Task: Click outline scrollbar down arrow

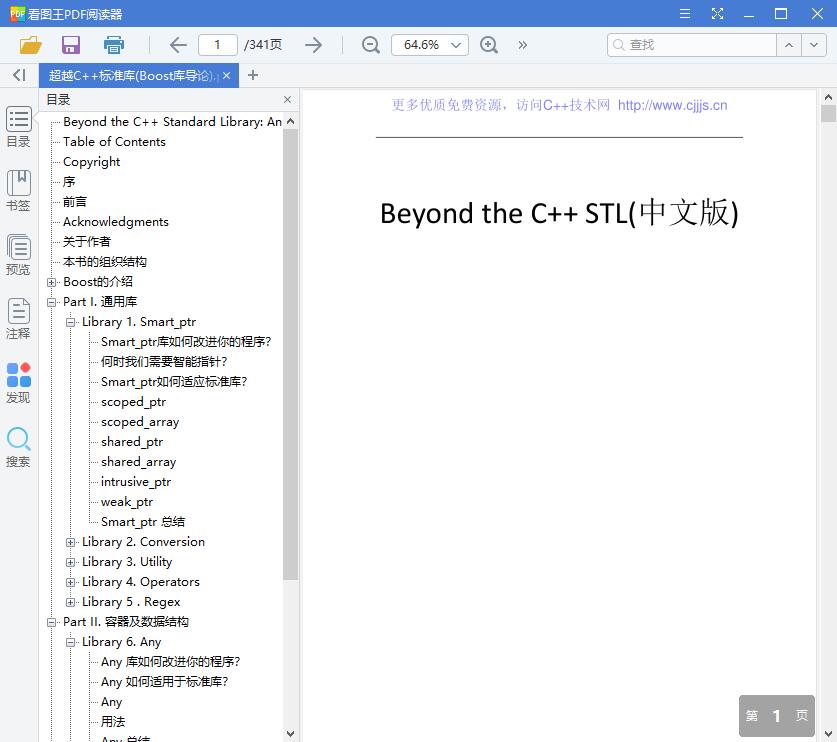Action: pyautogui.click(x=290, y=734)
